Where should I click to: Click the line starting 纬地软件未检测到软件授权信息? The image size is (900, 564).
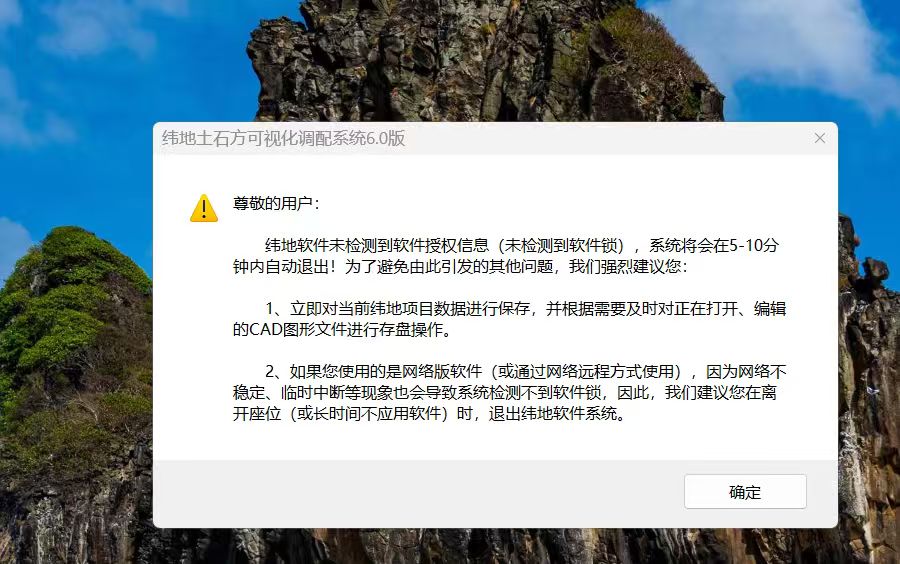(521, 246)
